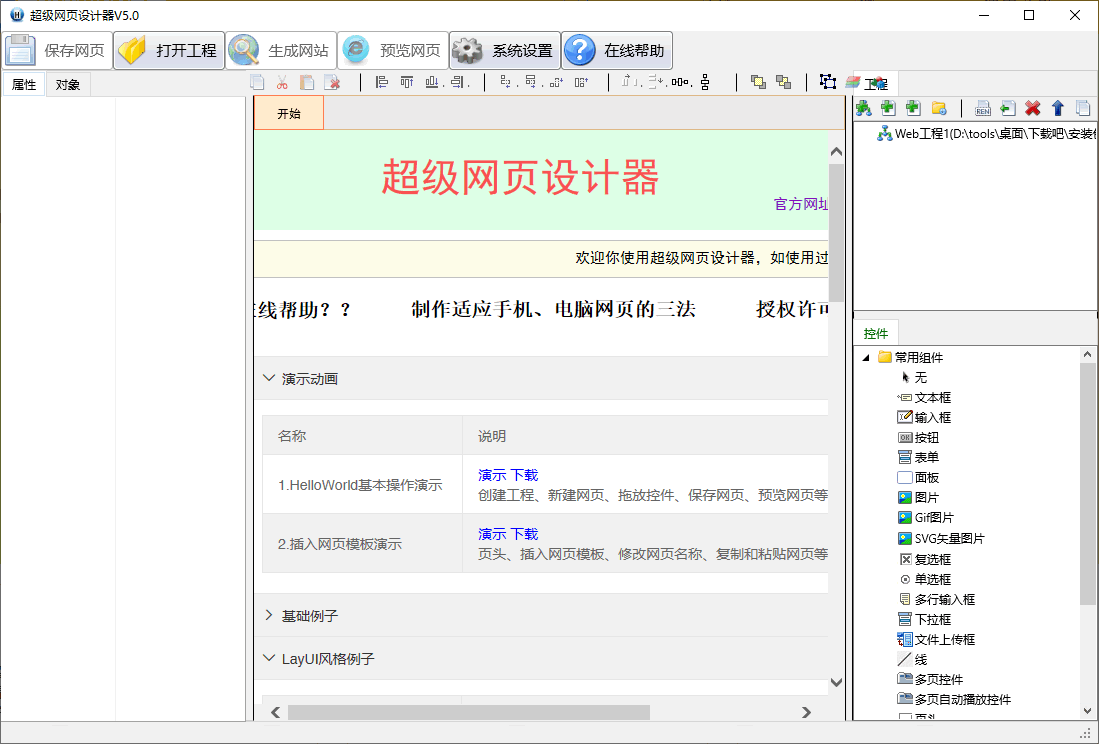Click 演示 link in HelloWorld row
1099x744 pixels.
pyautogui.click(x=492, y=475)
